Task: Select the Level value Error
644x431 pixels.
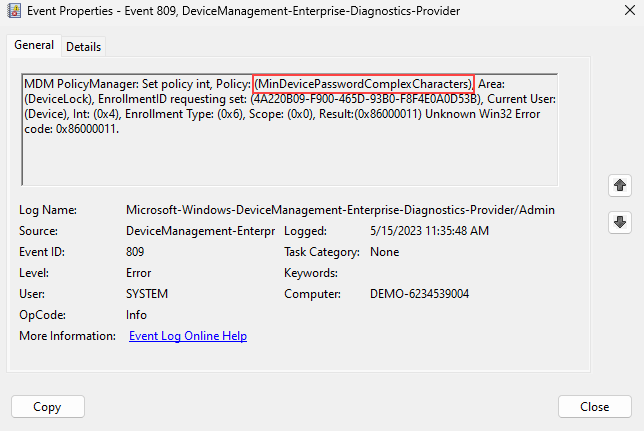Action: tap(141, 273)
